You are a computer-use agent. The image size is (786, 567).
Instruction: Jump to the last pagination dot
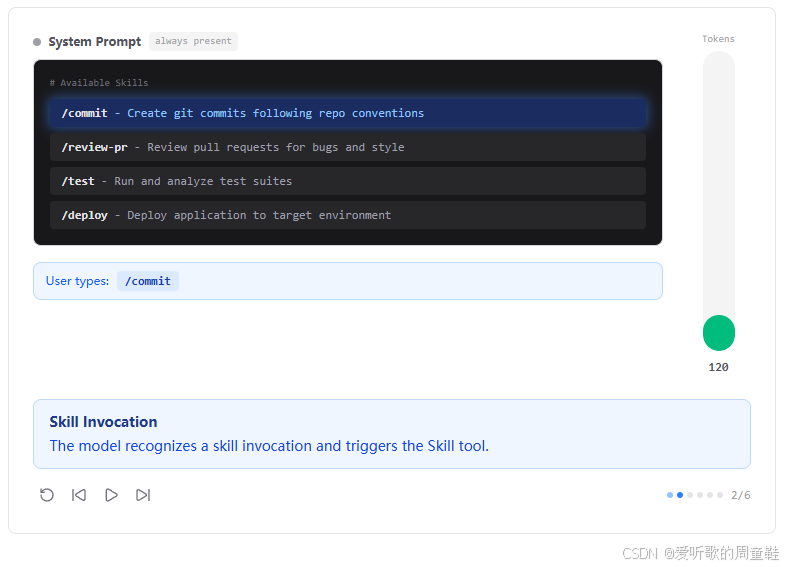tap(720, 495)
